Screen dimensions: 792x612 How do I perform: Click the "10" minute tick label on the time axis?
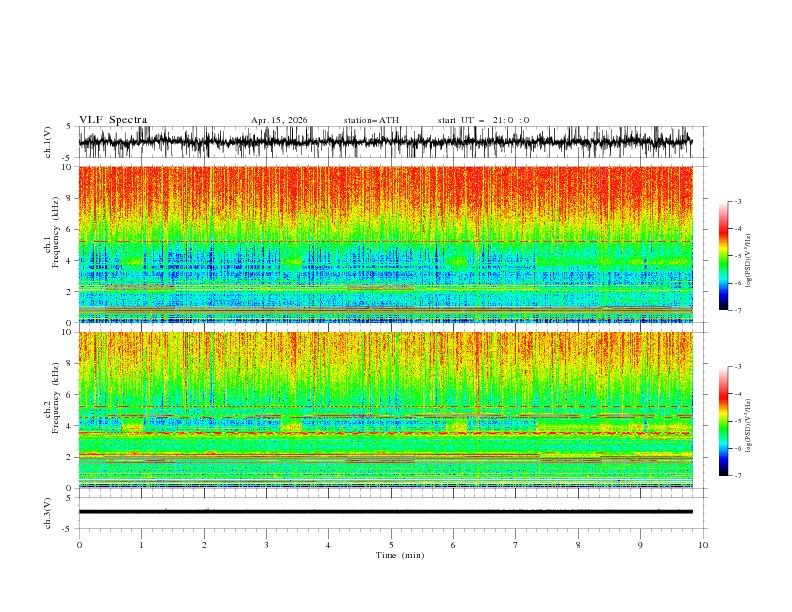pos(703,545)
